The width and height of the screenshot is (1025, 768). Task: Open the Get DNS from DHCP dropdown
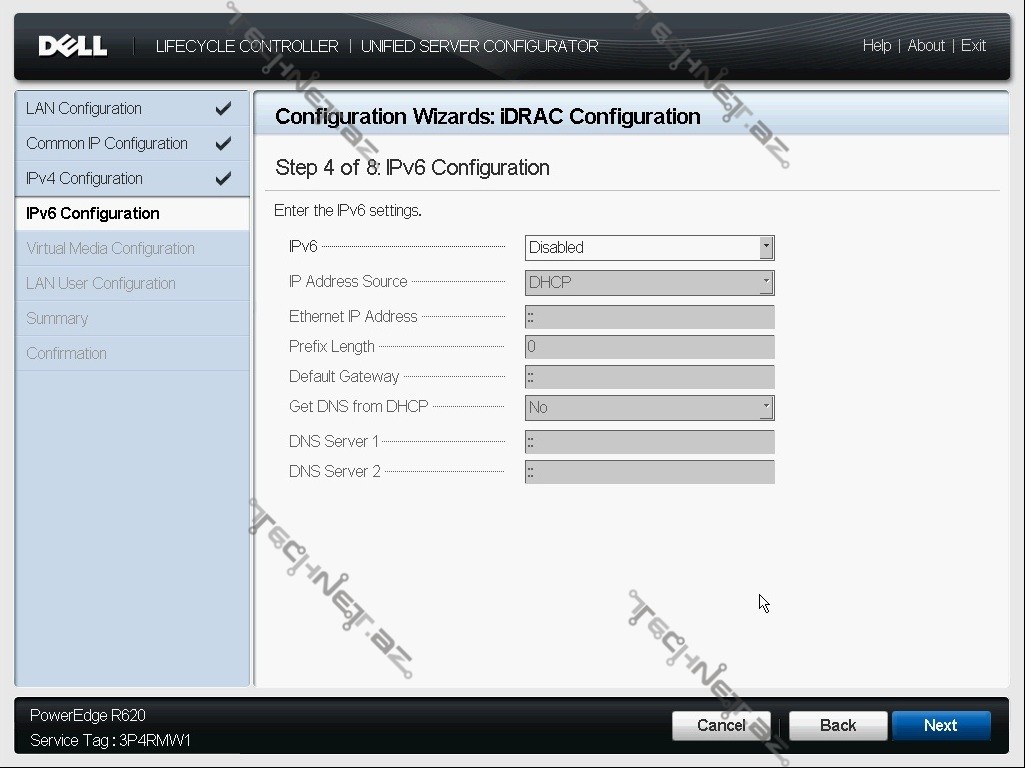(649, 407)
